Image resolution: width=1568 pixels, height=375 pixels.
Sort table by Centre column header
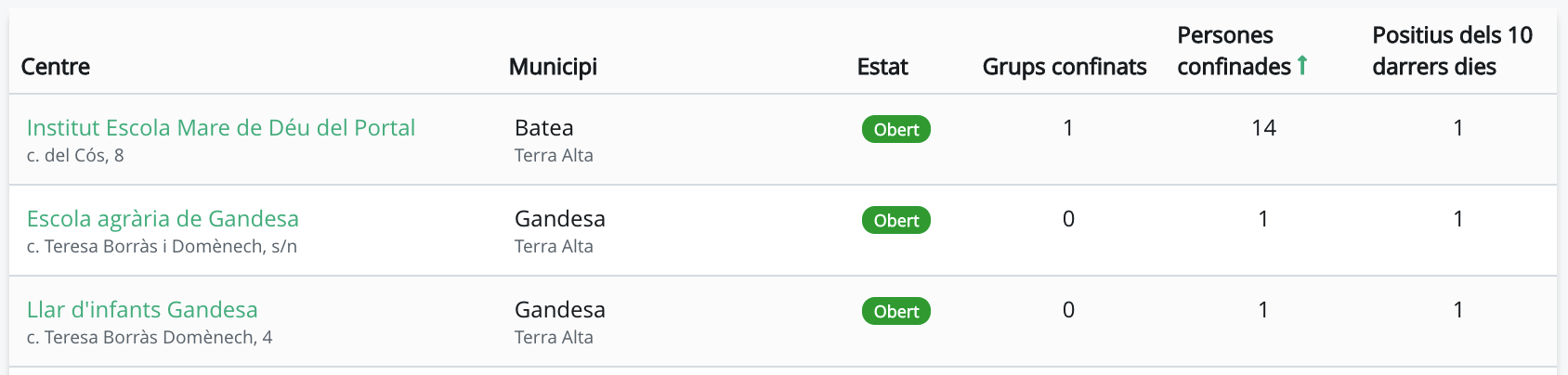click(56, 67)
